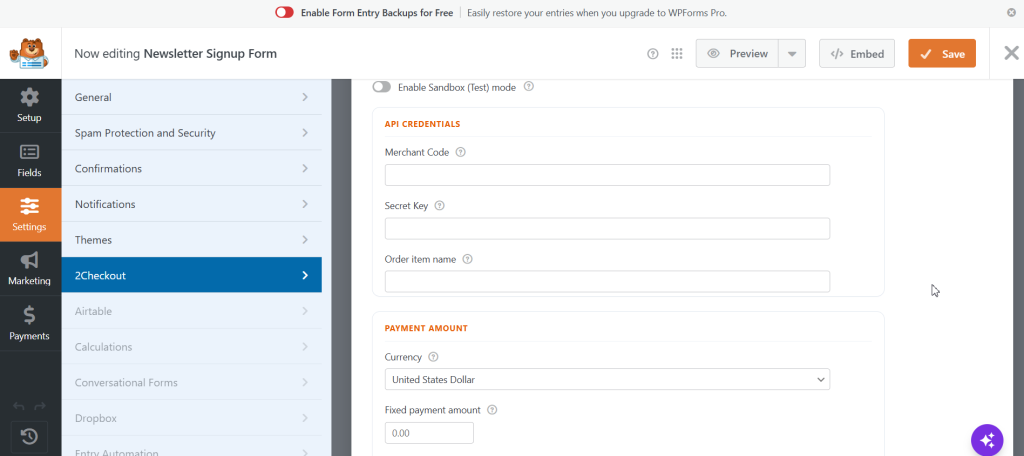Click the redo arrow icon

pyautogui.click(x=40, y=406)
